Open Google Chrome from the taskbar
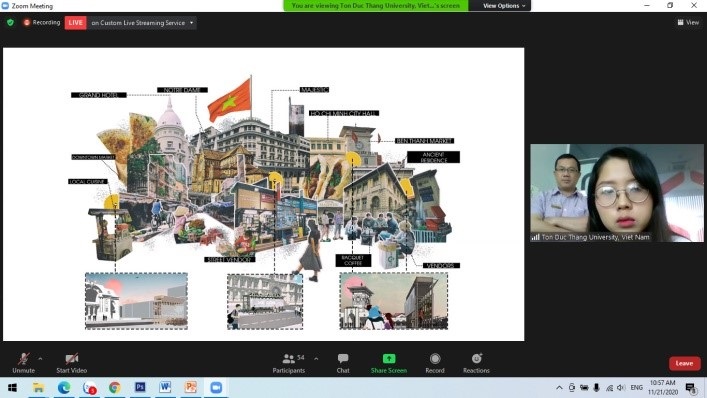Screen dimensions: 707x398 pyautogui.click(x=115, y=387)
